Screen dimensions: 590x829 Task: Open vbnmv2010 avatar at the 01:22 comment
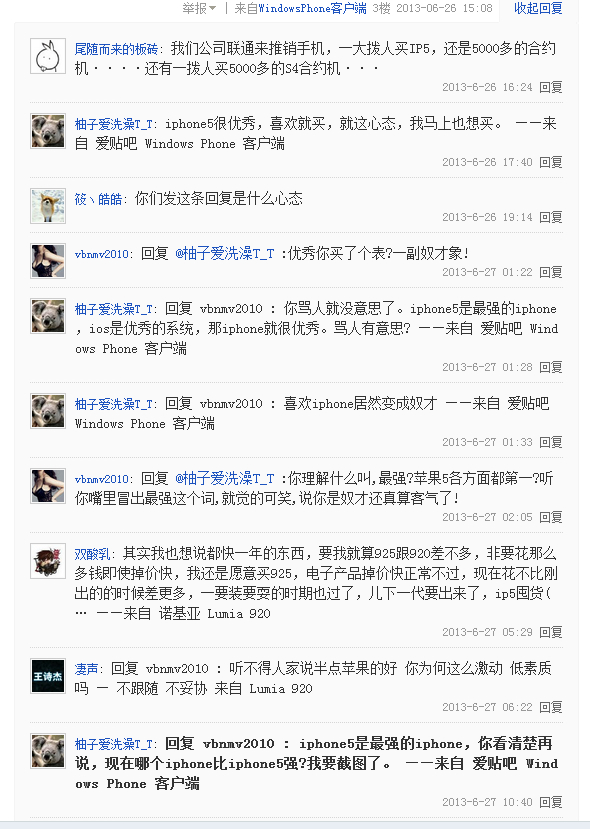pos(48,261)
